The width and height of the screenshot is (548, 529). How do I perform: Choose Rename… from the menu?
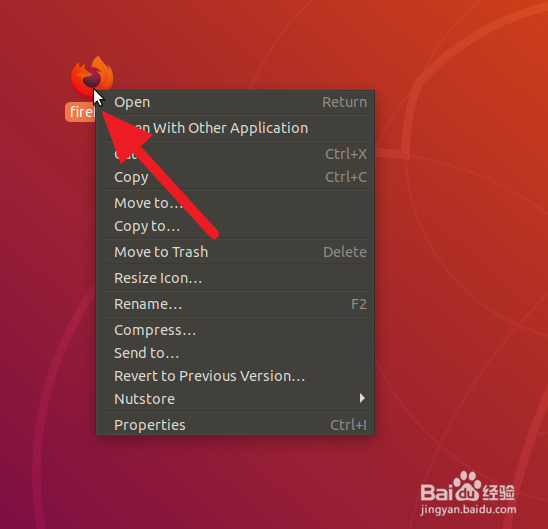(x=235, y=304)
